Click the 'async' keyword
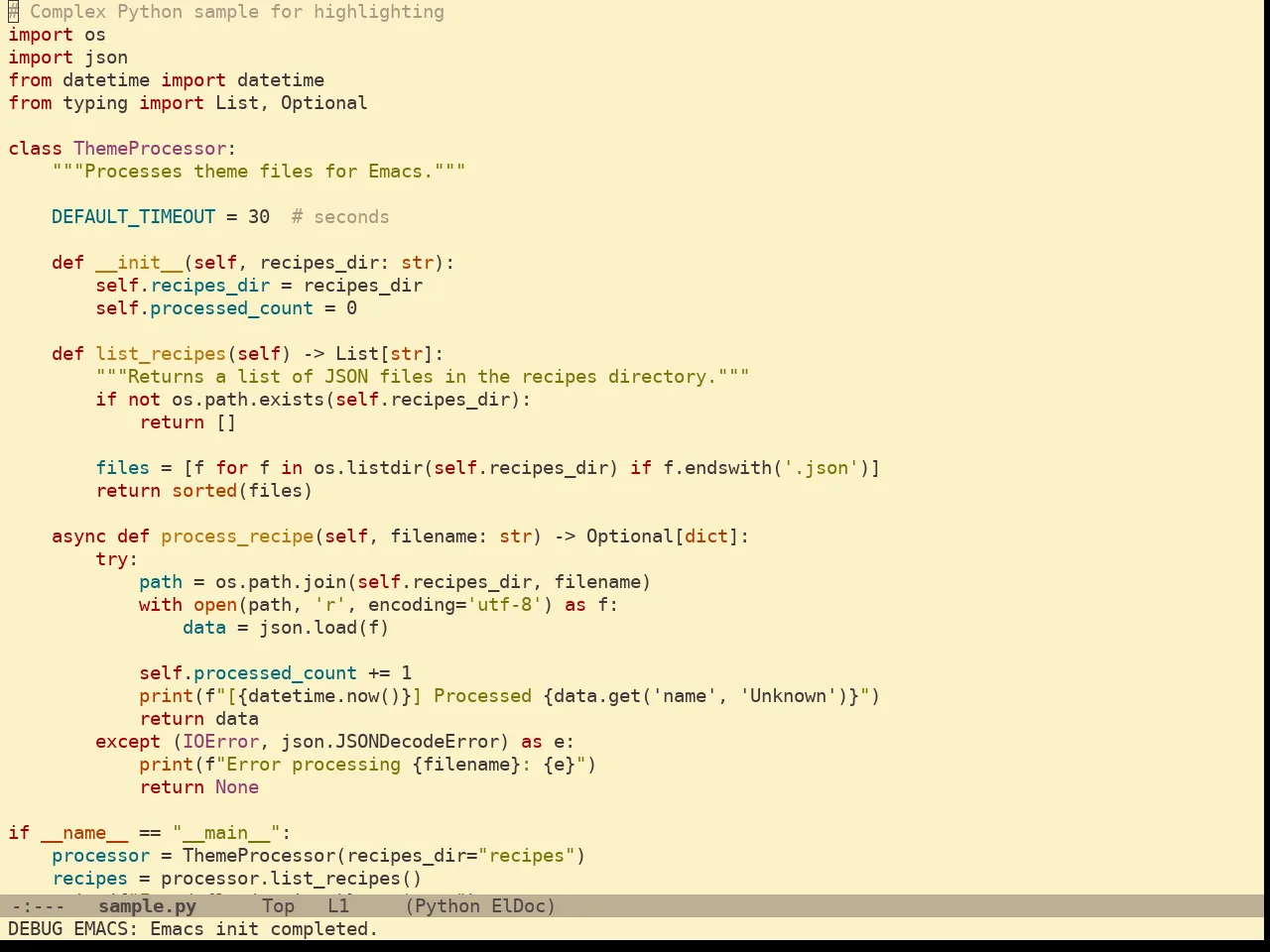1270x952 pixels. point(78,536)
